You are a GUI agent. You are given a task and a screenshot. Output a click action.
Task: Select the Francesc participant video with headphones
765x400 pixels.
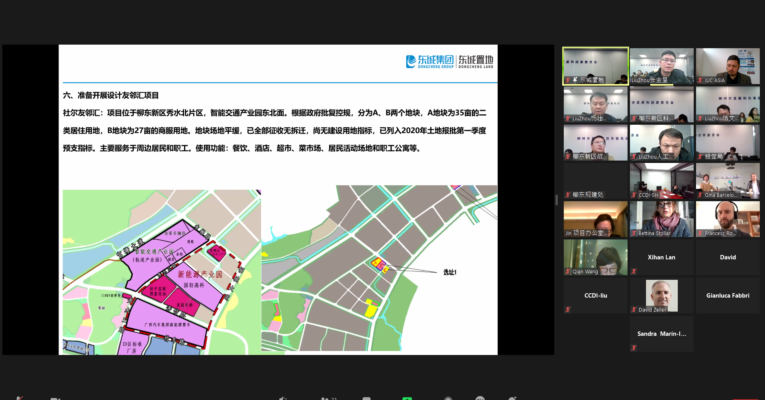coord(727,219)
